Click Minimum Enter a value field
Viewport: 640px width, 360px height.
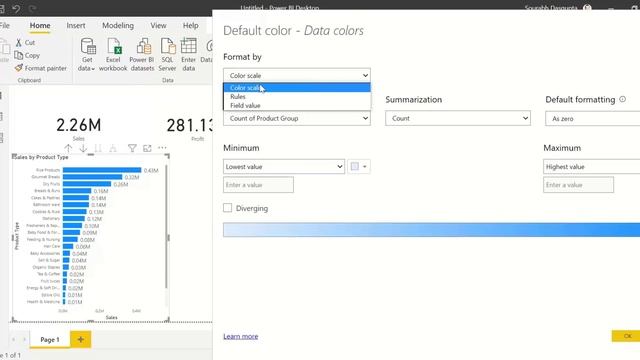click(258, 185)
